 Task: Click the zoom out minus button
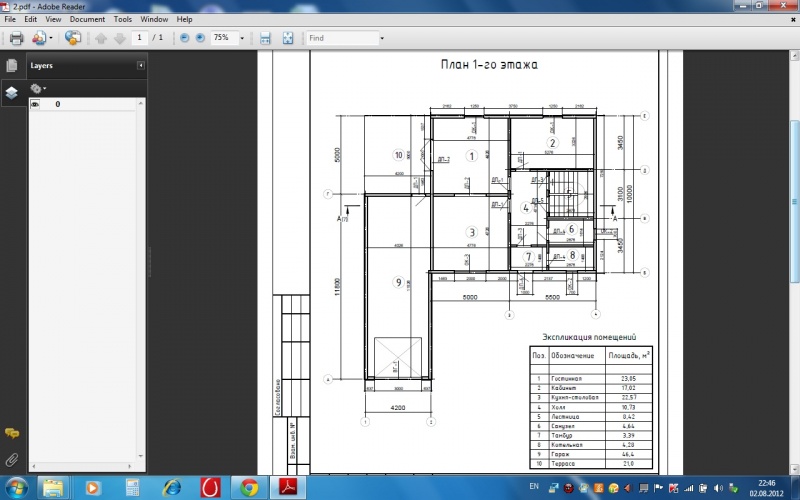coord(184,38)
